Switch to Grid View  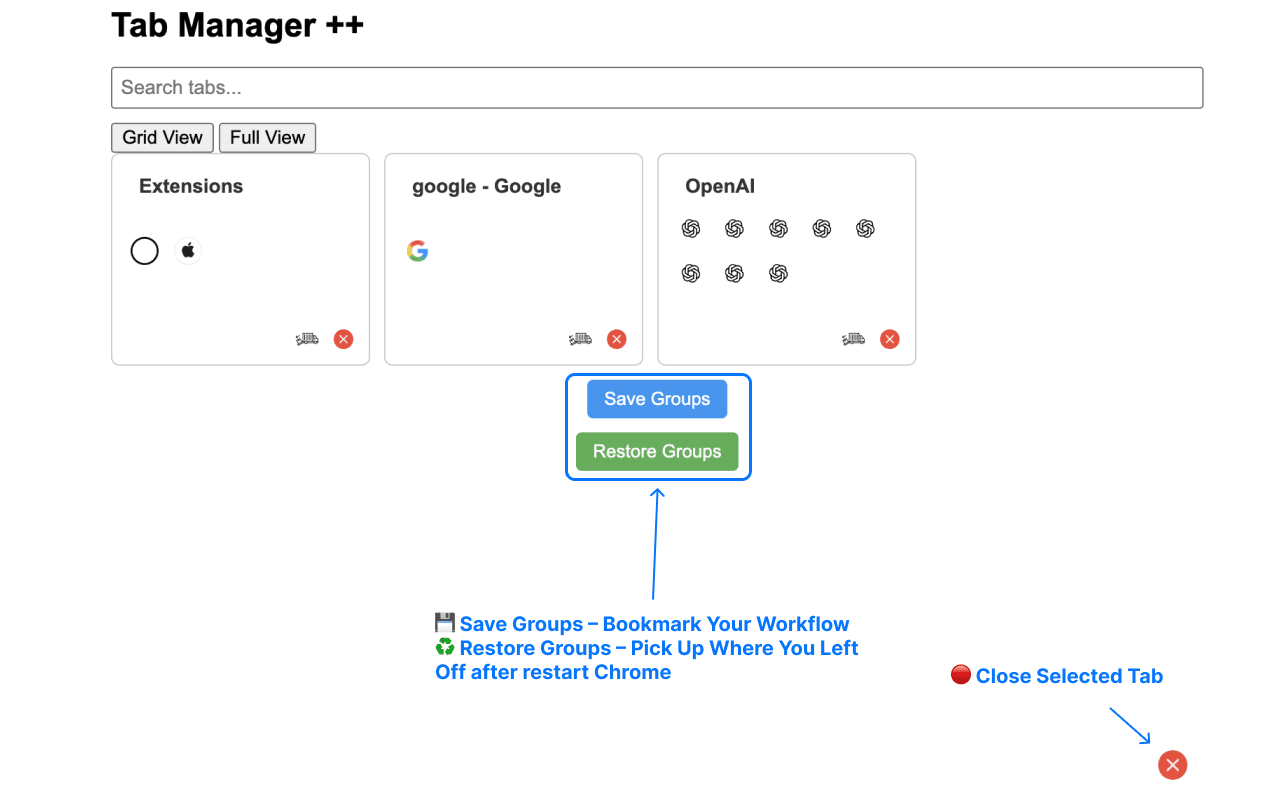click(x=162, y=138)
